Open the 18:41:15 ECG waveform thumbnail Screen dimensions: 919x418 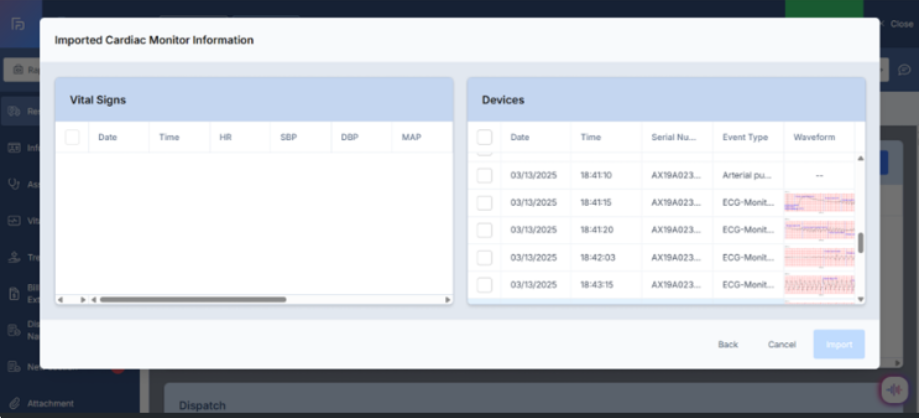coord(819,203)
